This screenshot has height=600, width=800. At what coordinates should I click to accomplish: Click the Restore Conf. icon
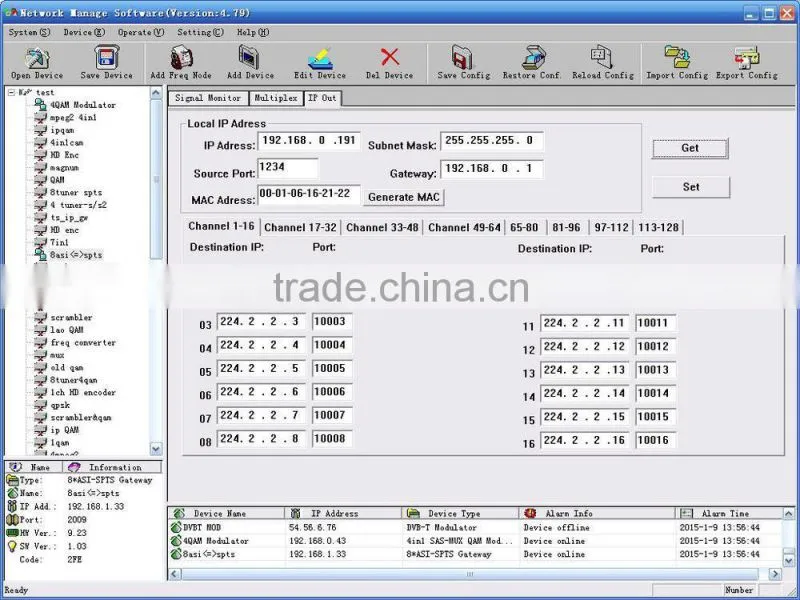533,57
